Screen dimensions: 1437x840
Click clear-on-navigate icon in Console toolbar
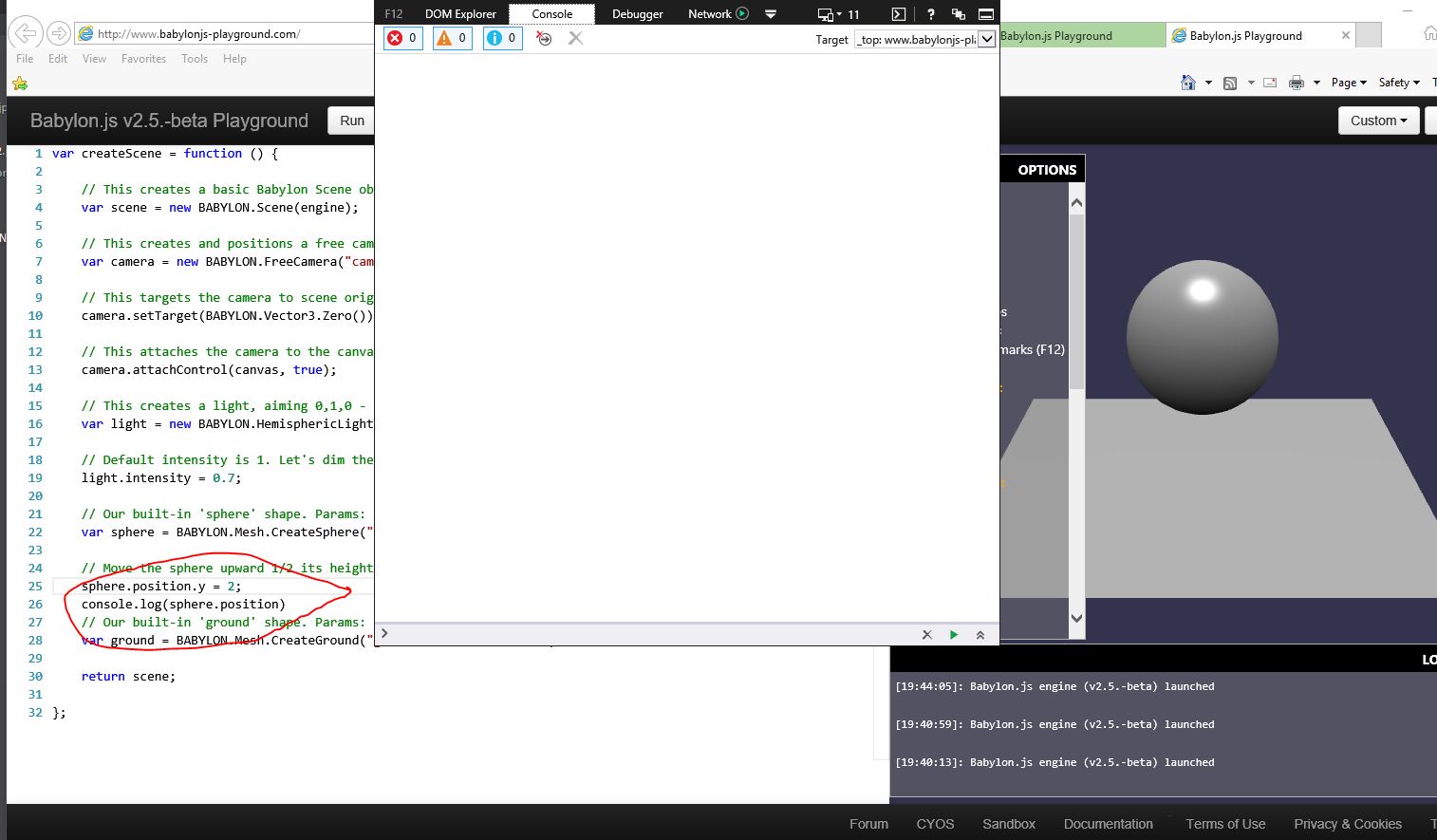544,38
